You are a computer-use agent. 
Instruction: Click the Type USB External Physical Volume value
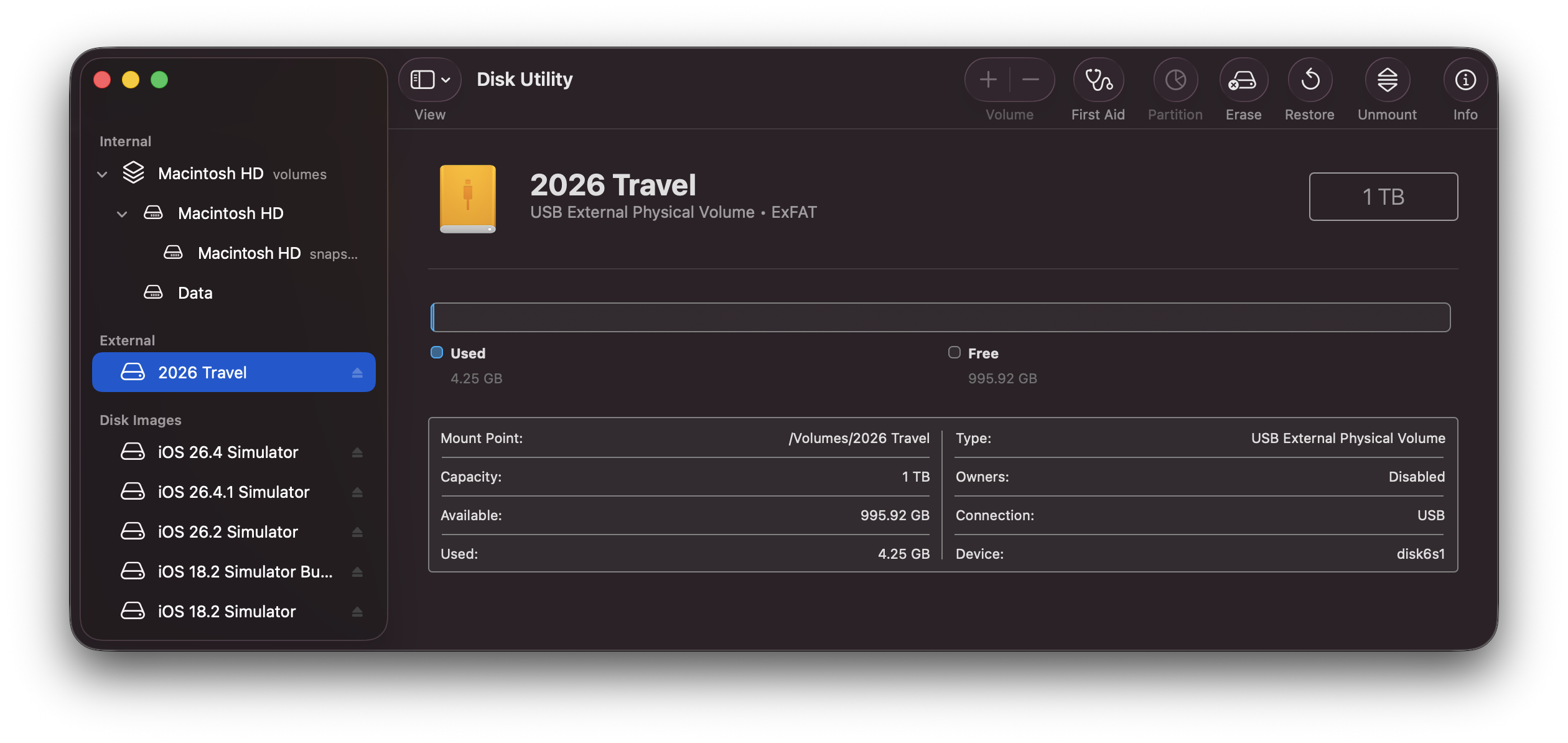point(1348,438)
